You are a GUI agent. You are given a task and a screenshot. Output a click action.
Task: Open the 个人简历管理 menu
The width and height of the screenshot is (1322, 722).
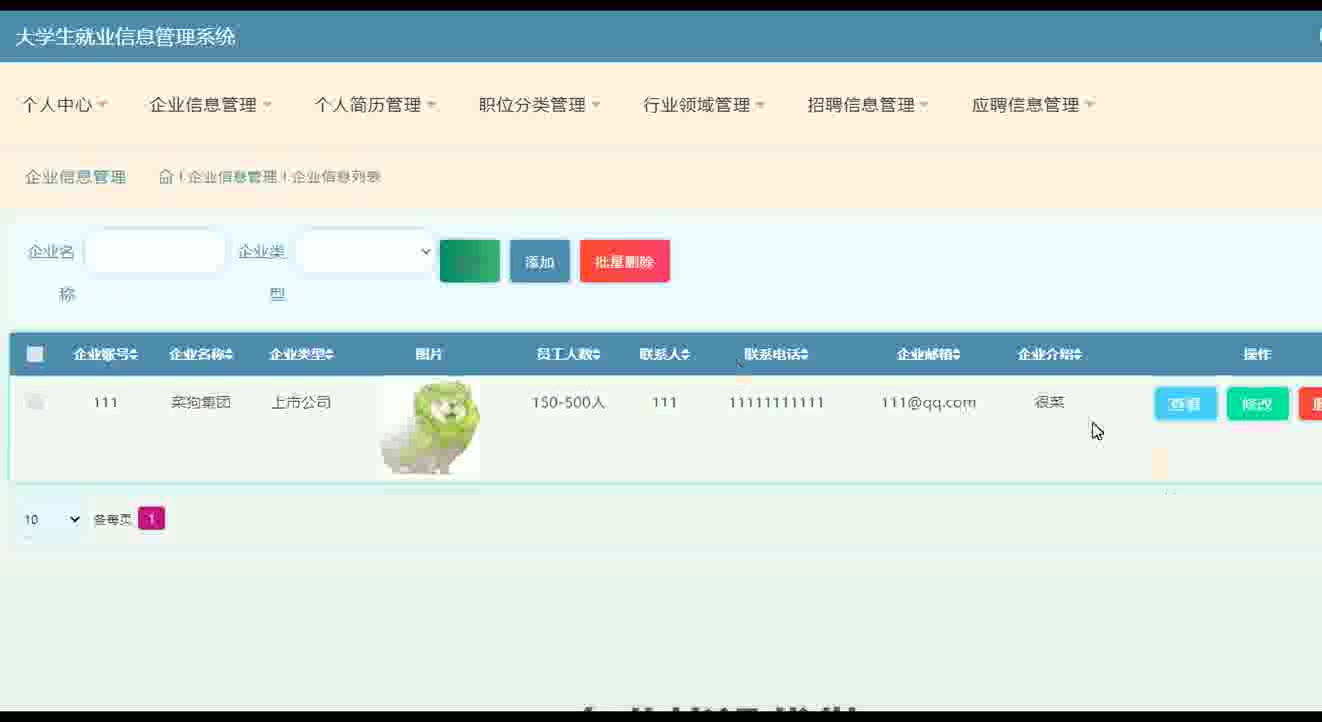(x=375, y=105)
